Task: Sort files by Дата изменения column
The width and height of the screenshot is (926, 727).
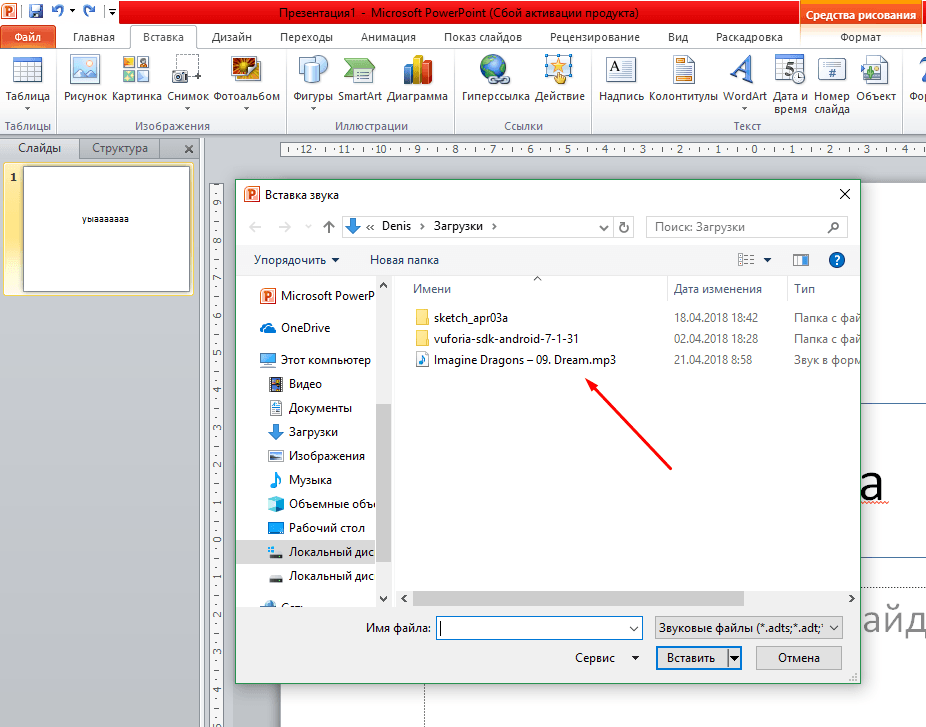Action: 718,289
